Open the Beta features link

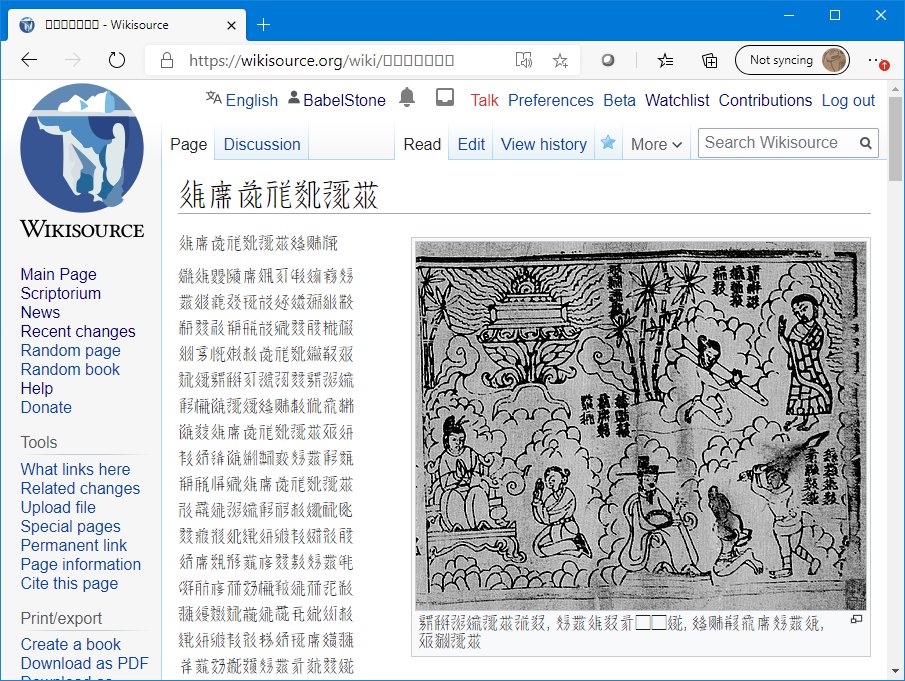[619, 100]
